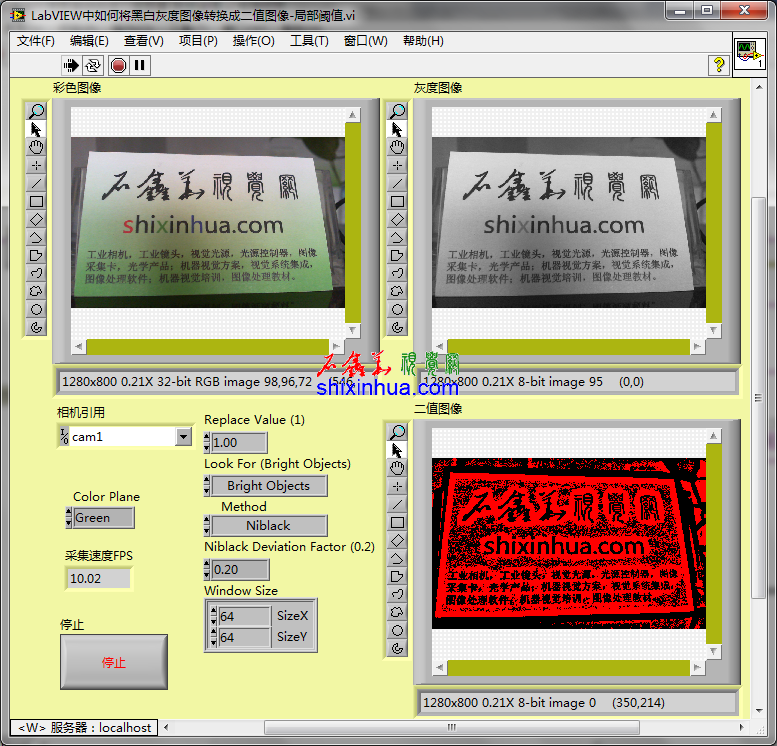Select the Line tool in 灰度图像 palette

point(398,183)
